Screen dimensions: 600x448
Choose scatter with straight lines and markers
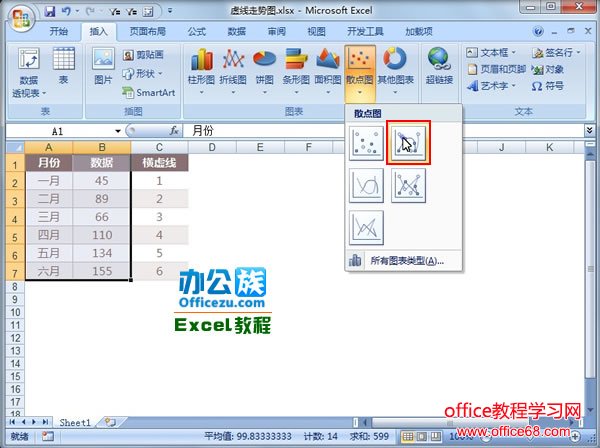point(409,186)
